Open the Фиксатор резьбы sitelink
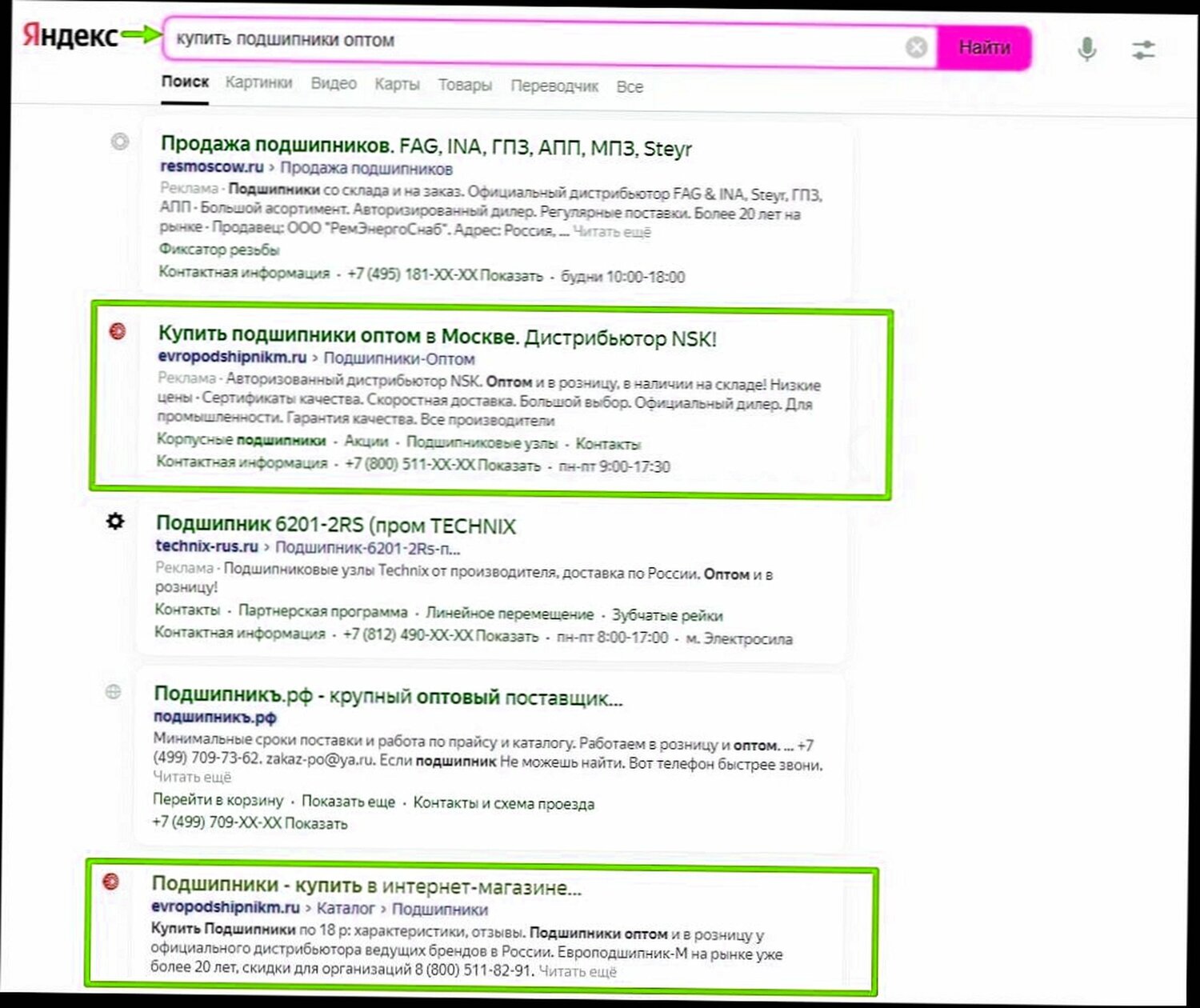 tap(219, 250)
